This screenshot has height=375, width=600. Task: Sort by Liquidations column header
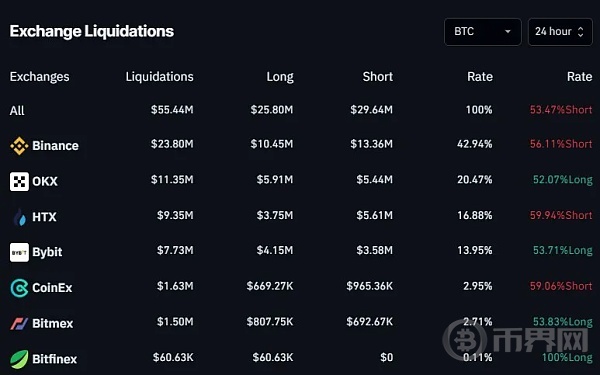click(160, 77)
